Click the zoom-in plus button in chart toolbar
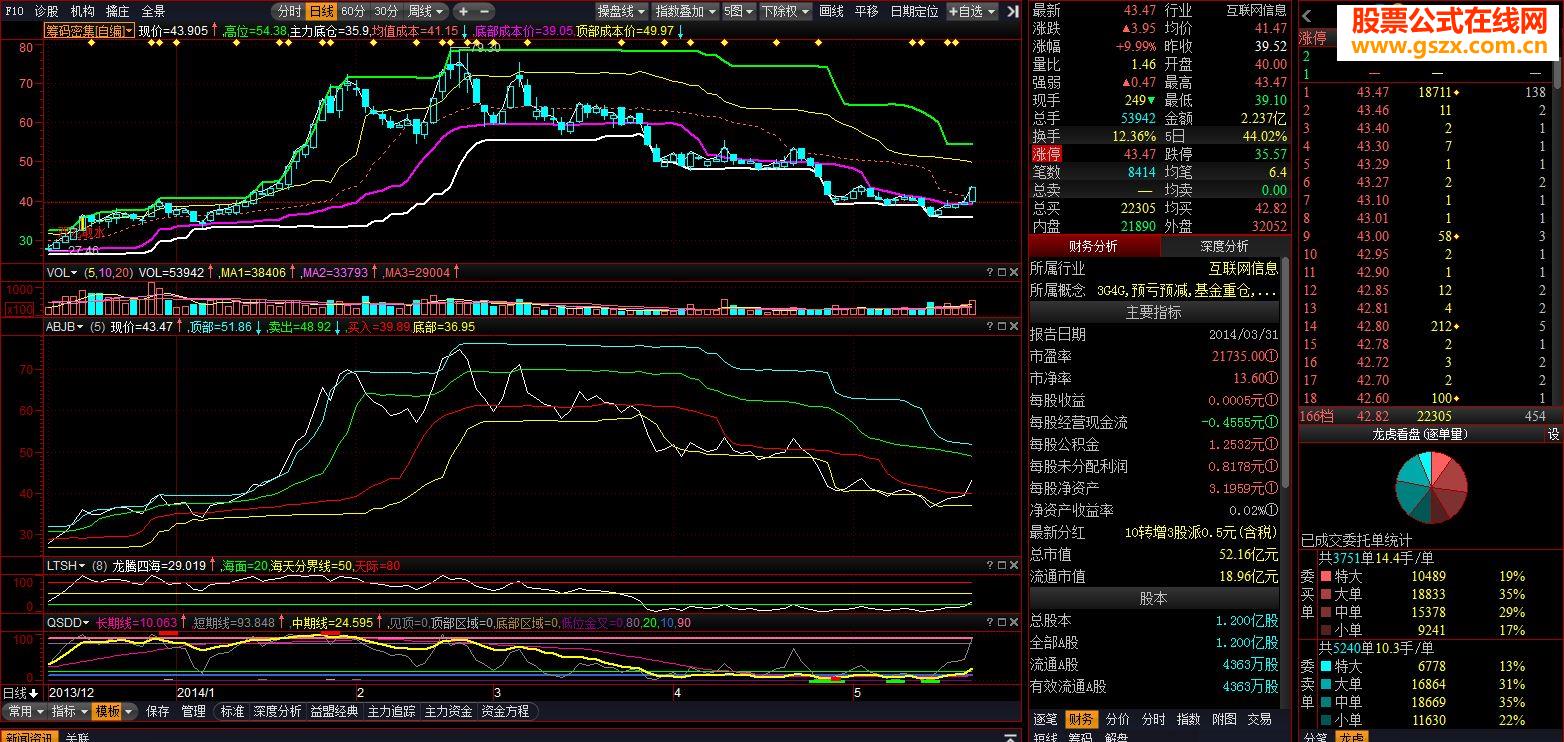This screenshot has height=742, width=1564. [x=463, y=11]
